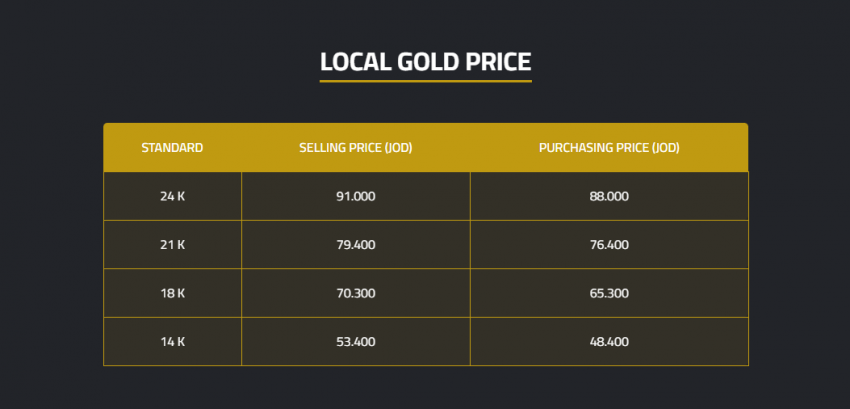This screenshot has height=409, width=850.
Task: Select the 21 K standard cell
Action: click(172, 244)
